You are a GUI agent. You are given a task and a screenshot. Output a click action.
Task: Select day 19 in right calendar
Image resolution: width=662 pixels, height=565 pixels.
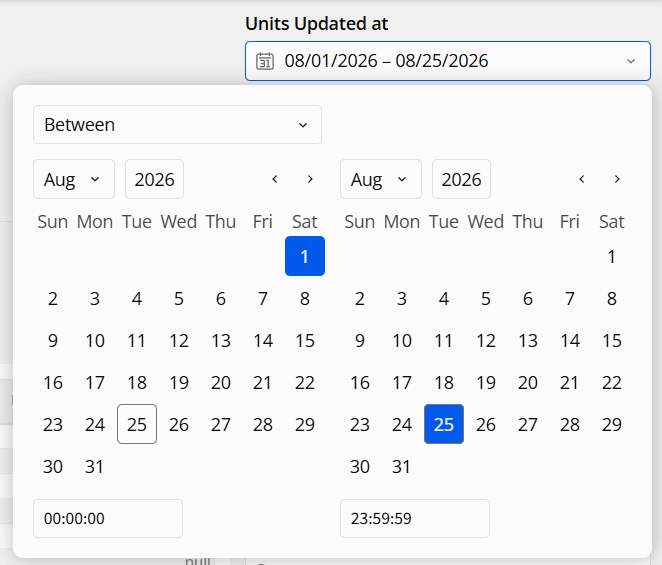tap(486, 383)
